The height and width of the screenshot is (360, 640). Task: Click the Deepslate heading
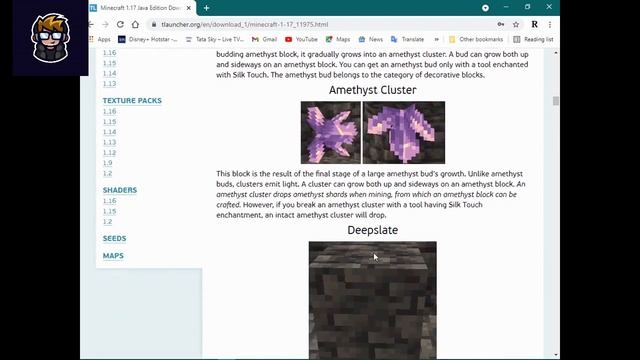click(x=373, y=230)
